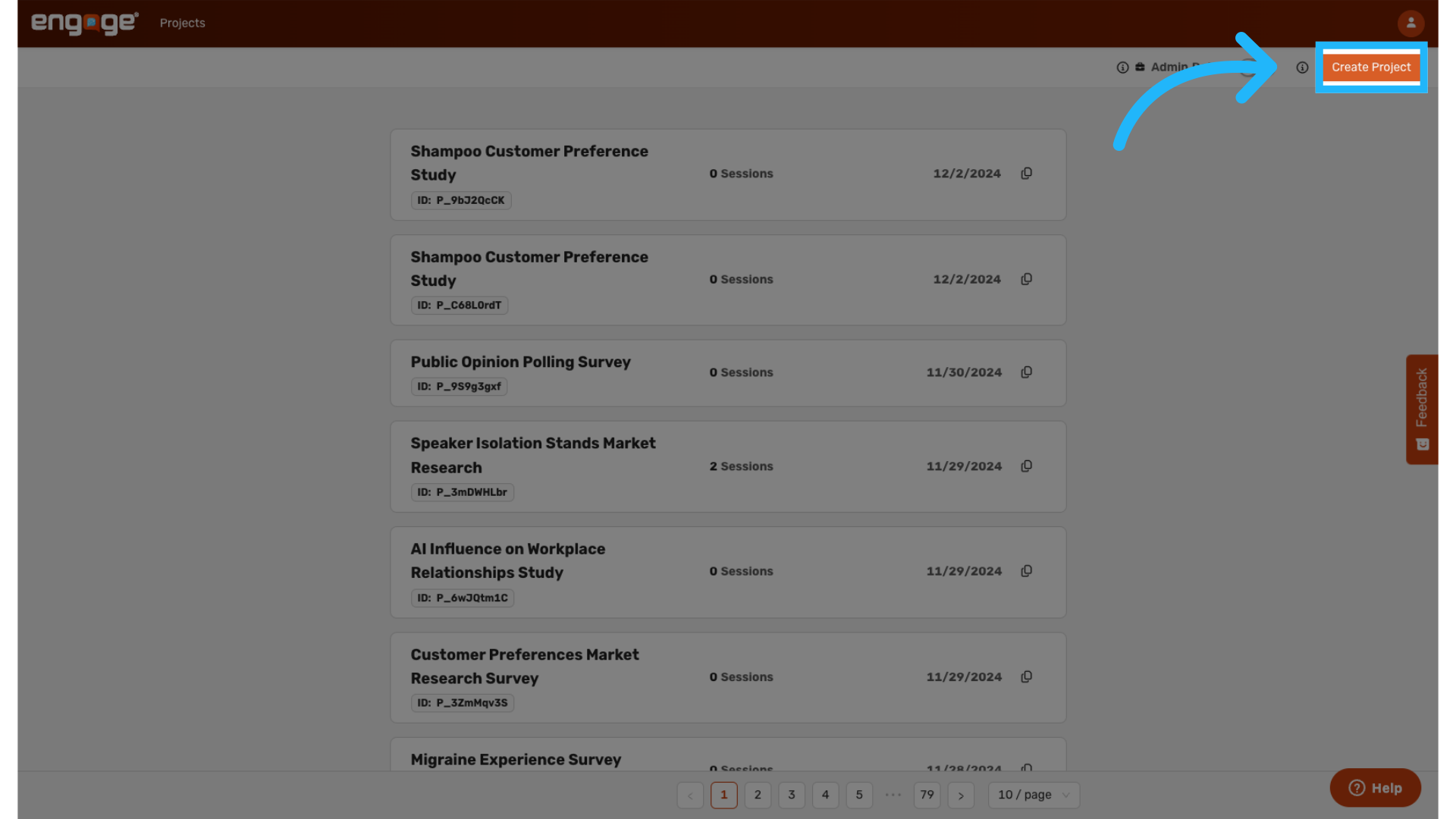Click the 2 Sessions count
This screenshot has width=1456, height=819.
click(x=741, y=466)
